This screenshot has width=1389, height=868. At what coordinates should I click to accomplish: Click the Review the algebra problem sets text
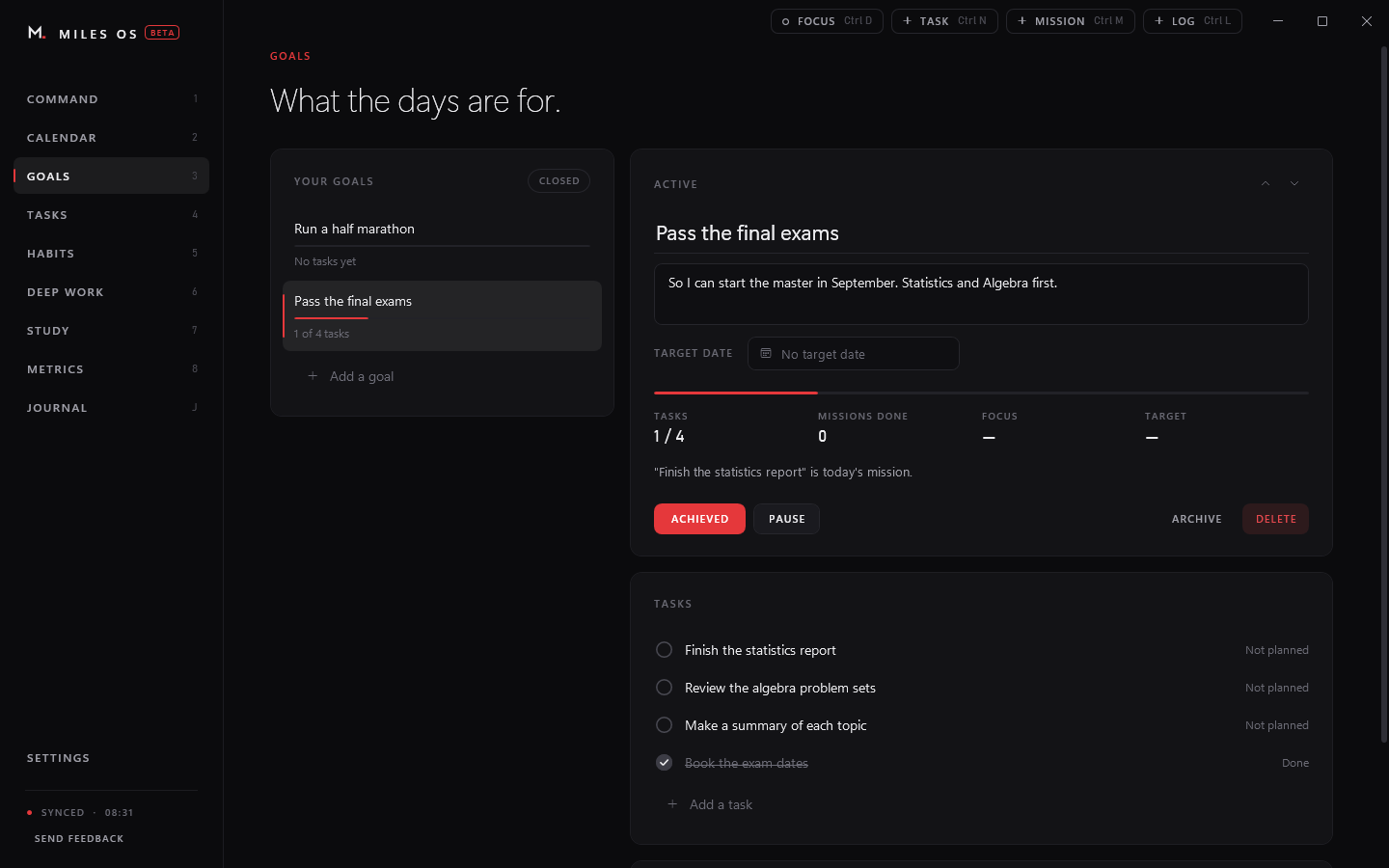(x=780, y=688)
